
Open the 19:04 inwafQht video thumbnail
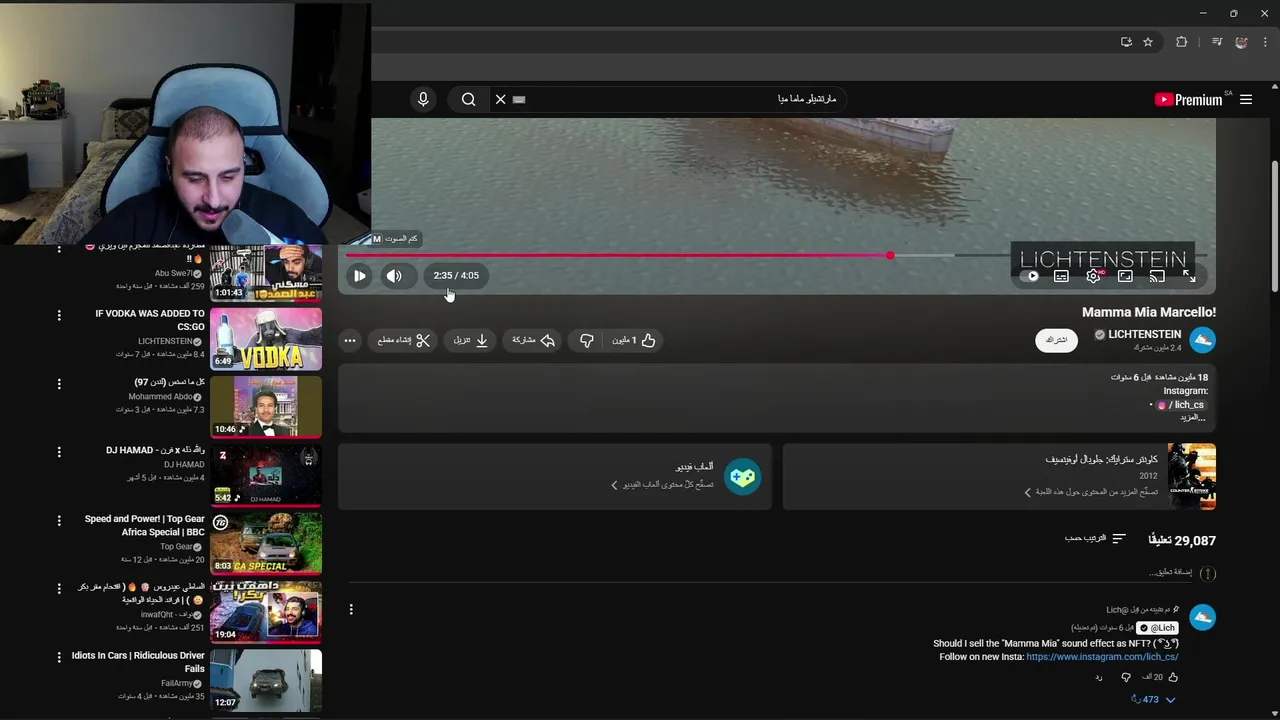pos(266,612)
